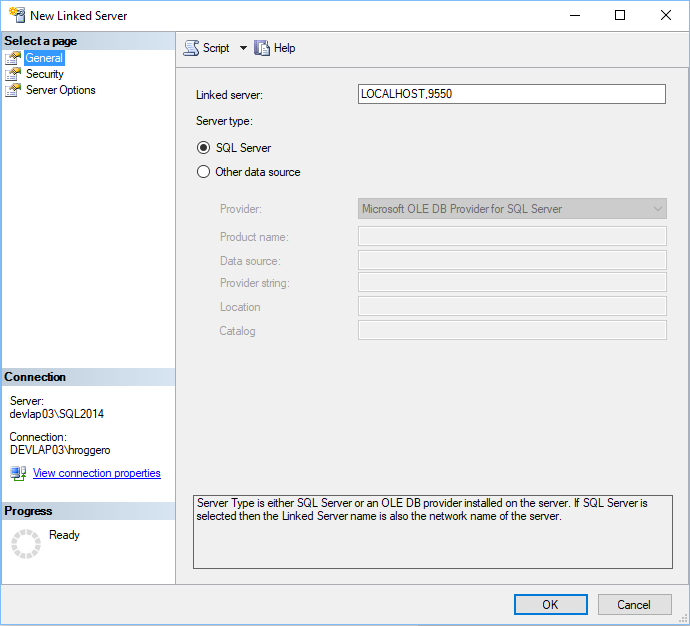The height and width of the screenshot is (626, 690).
Task: Open the Script dropdown arrow
Action: pyautogui.click(x=243, y=48)
